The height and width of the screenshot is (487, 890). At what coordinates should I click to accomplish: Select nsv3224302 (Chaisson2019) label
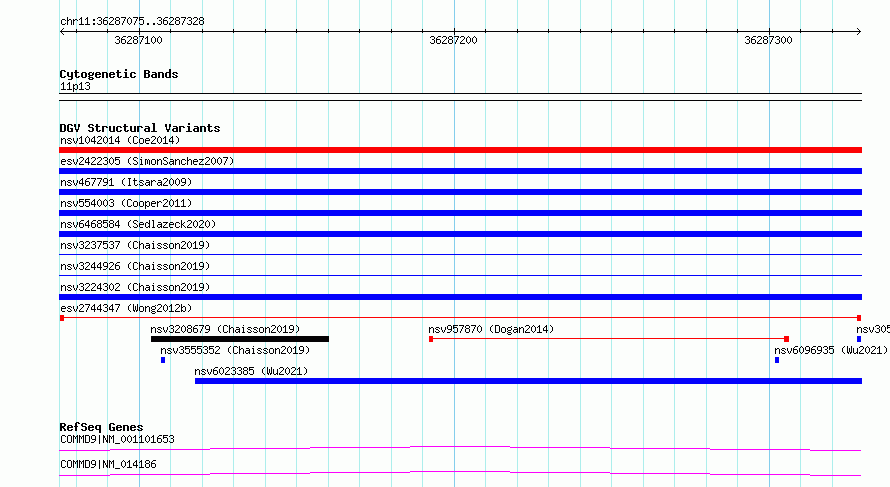(x=135, y=287)
